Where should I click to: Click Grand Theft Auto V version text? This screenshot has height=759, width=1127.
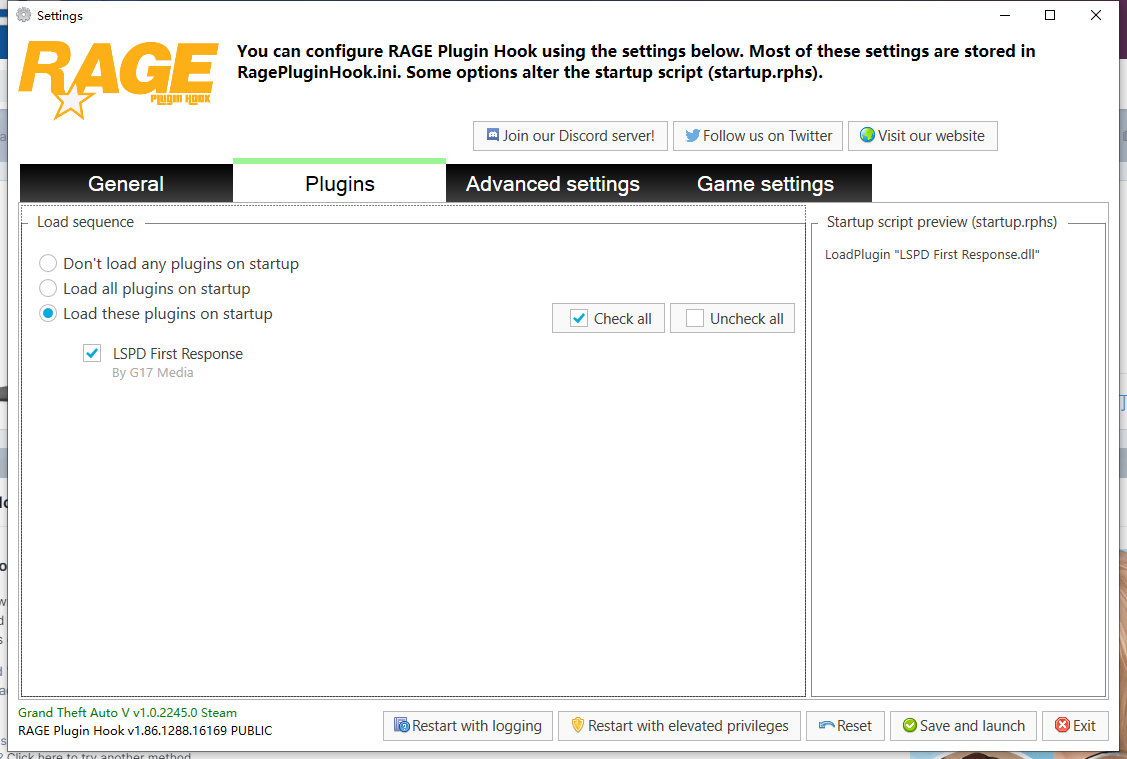pyautogui.click(x=127, y=712)
